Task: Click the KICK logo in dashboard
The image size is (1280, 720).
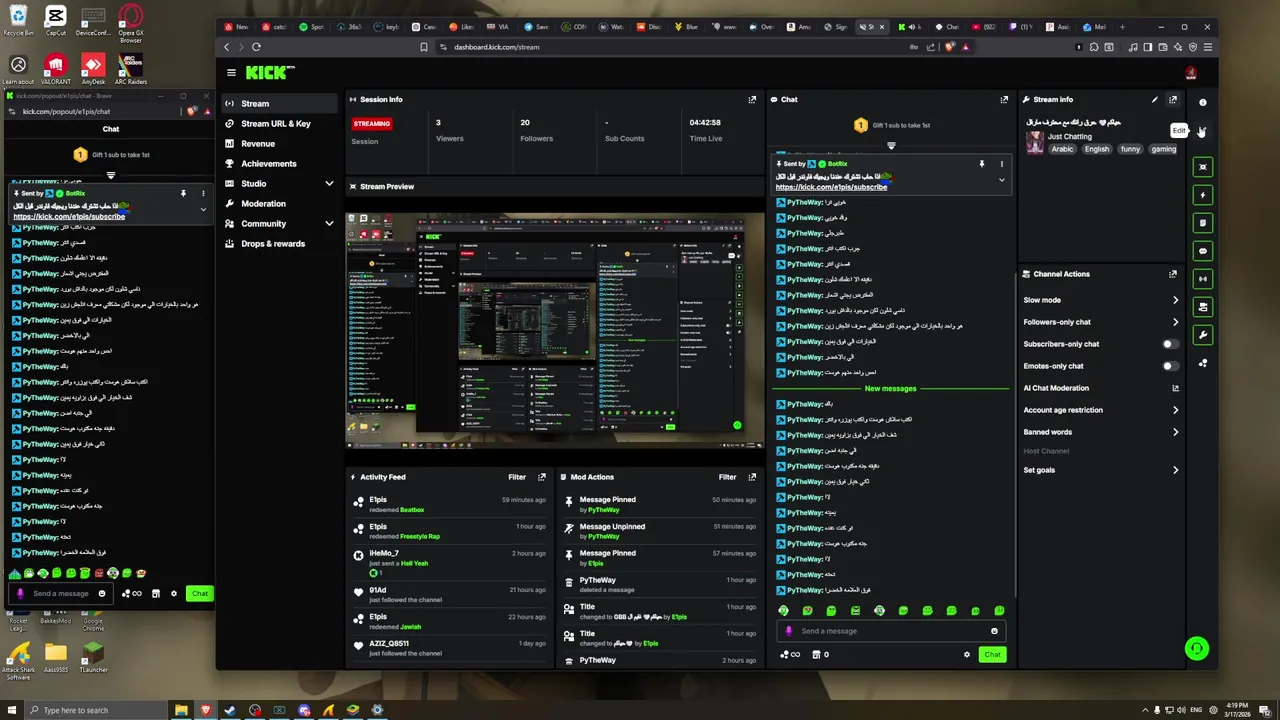Action: (x=269, y=72)
